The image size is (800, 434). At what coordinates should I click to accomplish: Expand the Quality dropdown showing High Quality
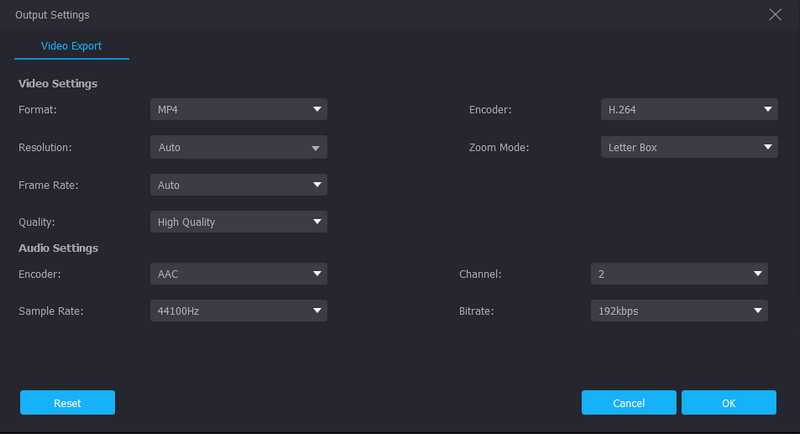[x=238, y=222]
